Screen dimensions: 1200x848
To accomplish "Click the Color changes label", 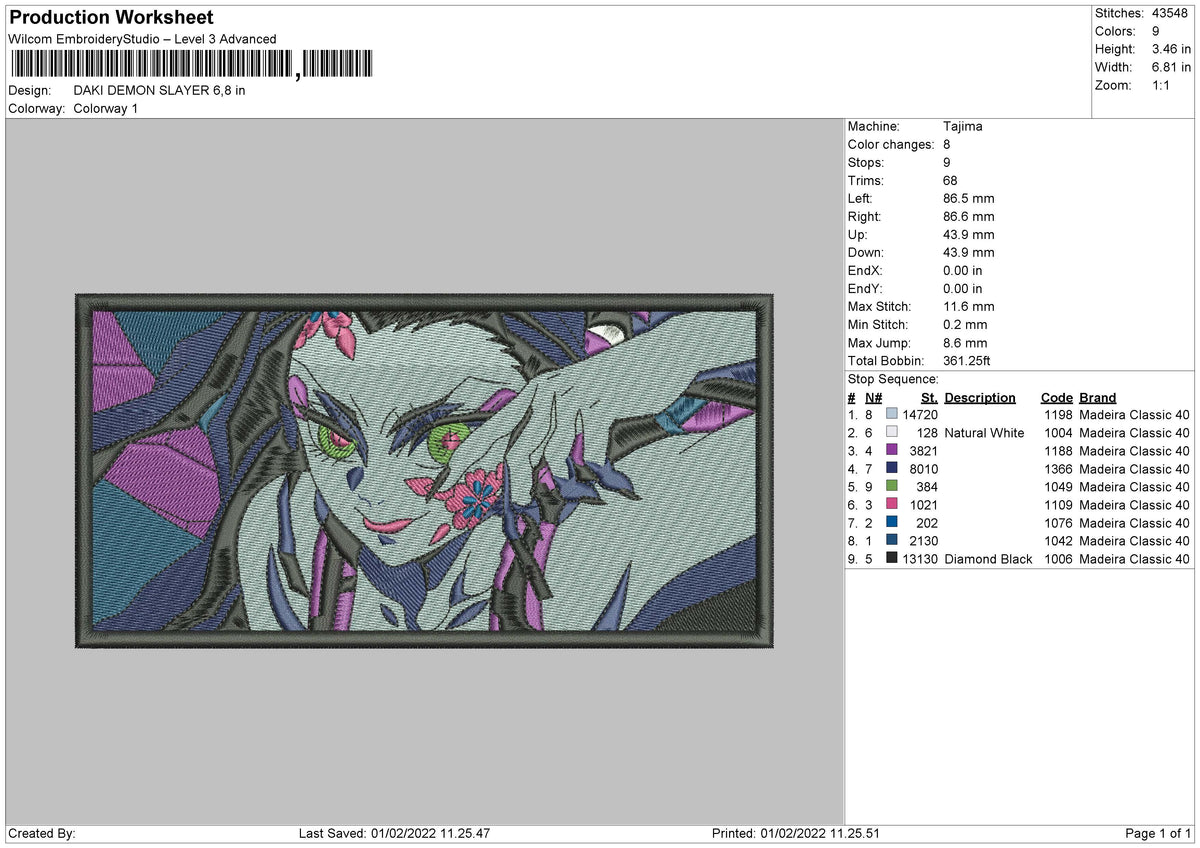I will (x=889, y=145).
